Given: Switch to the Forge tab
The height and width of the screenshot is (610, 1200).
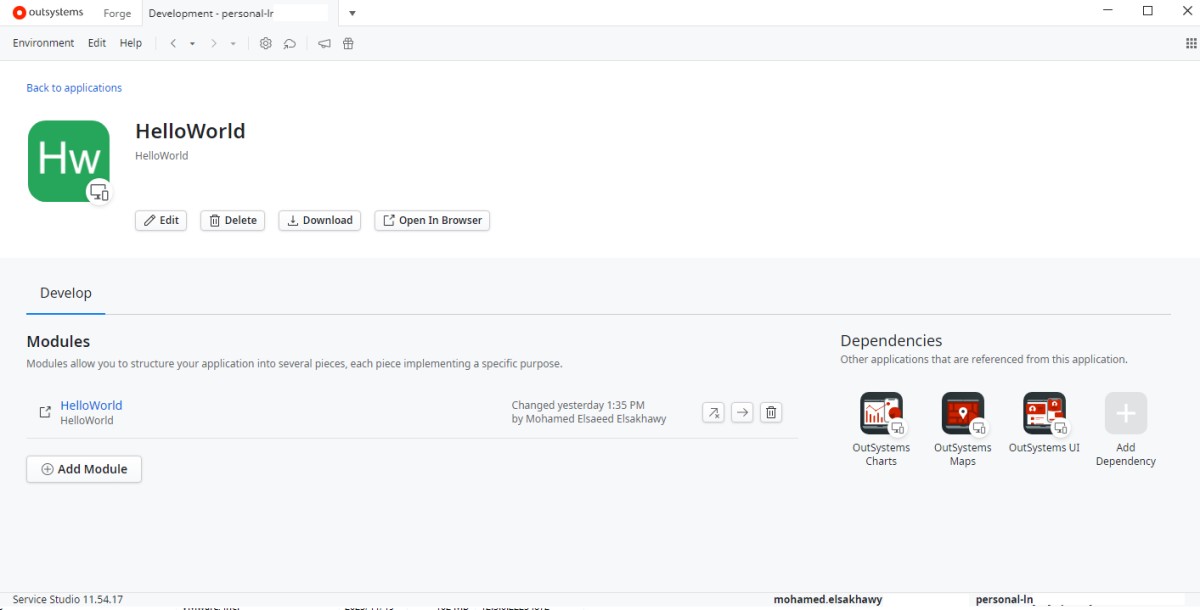Looking at the screenshot, I should click(x=117, y=13).
